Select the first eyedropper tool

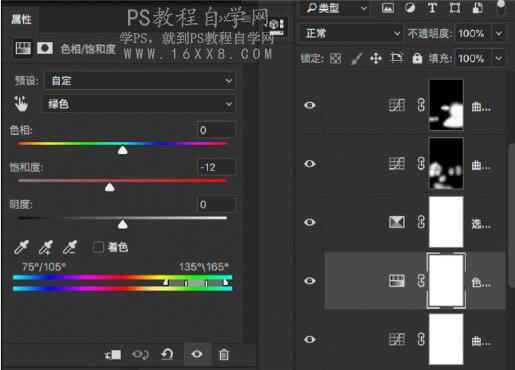click(21, 247)
